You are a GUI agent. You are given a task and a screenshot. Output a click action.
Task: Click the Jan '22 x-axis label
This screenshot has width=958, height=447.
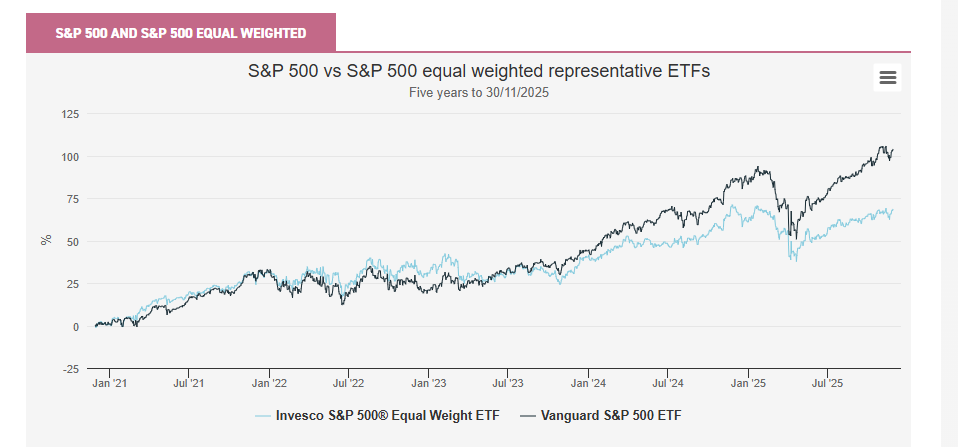[x=269, y=382]
